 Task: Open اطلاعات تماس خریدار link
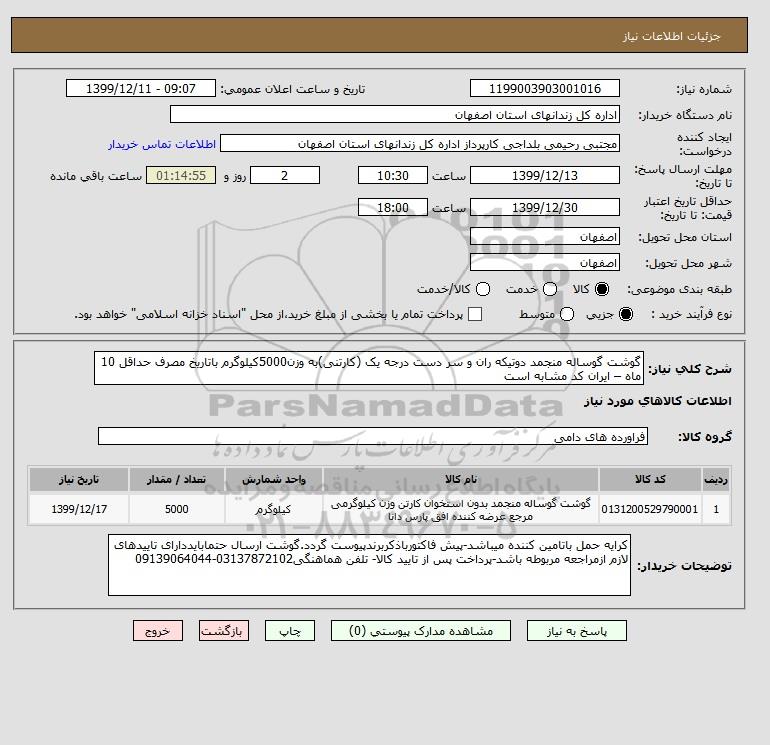162,144
